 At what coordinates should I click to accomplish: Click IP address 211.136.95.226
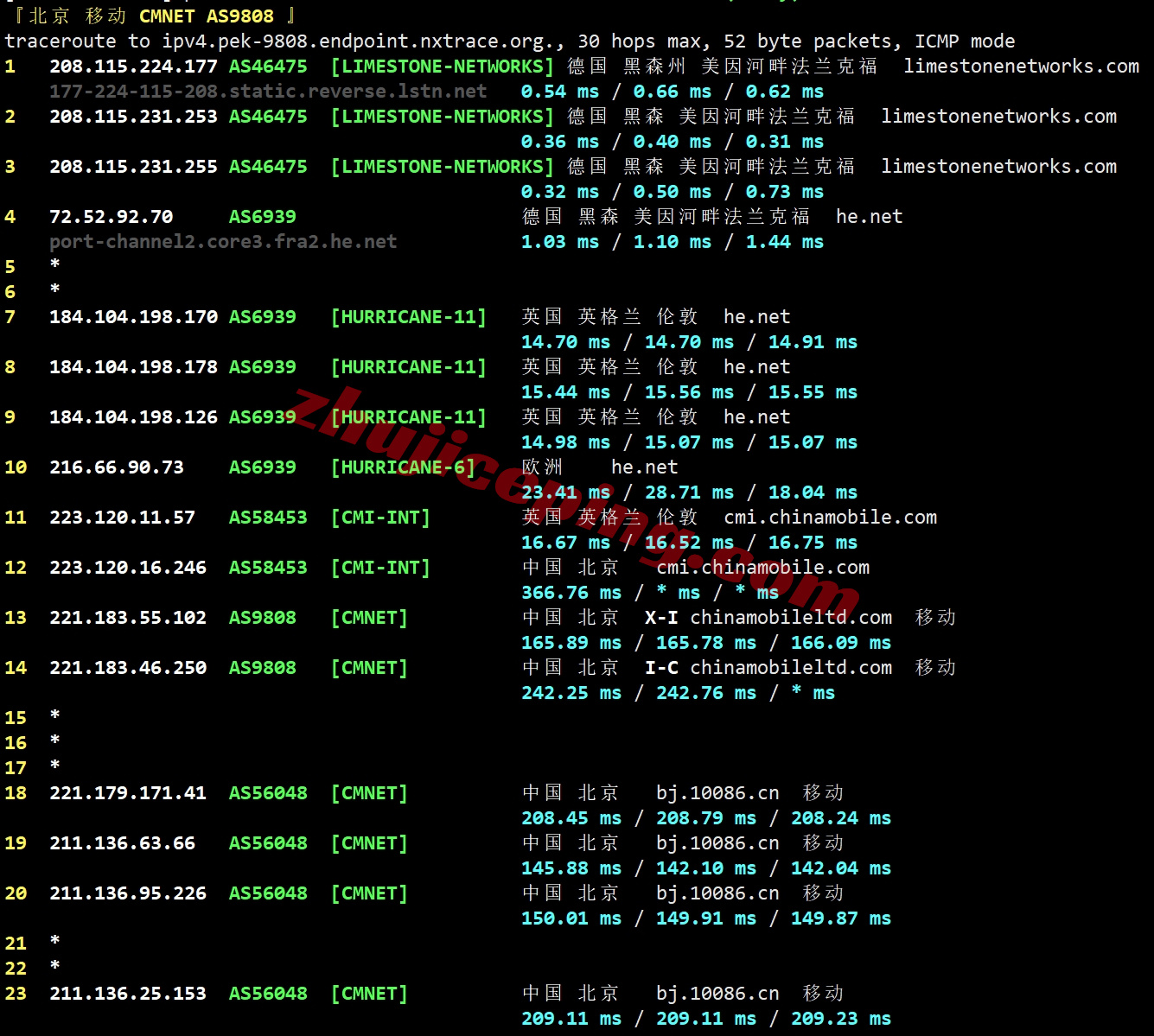pyautogui.click(x=128, y=893)
